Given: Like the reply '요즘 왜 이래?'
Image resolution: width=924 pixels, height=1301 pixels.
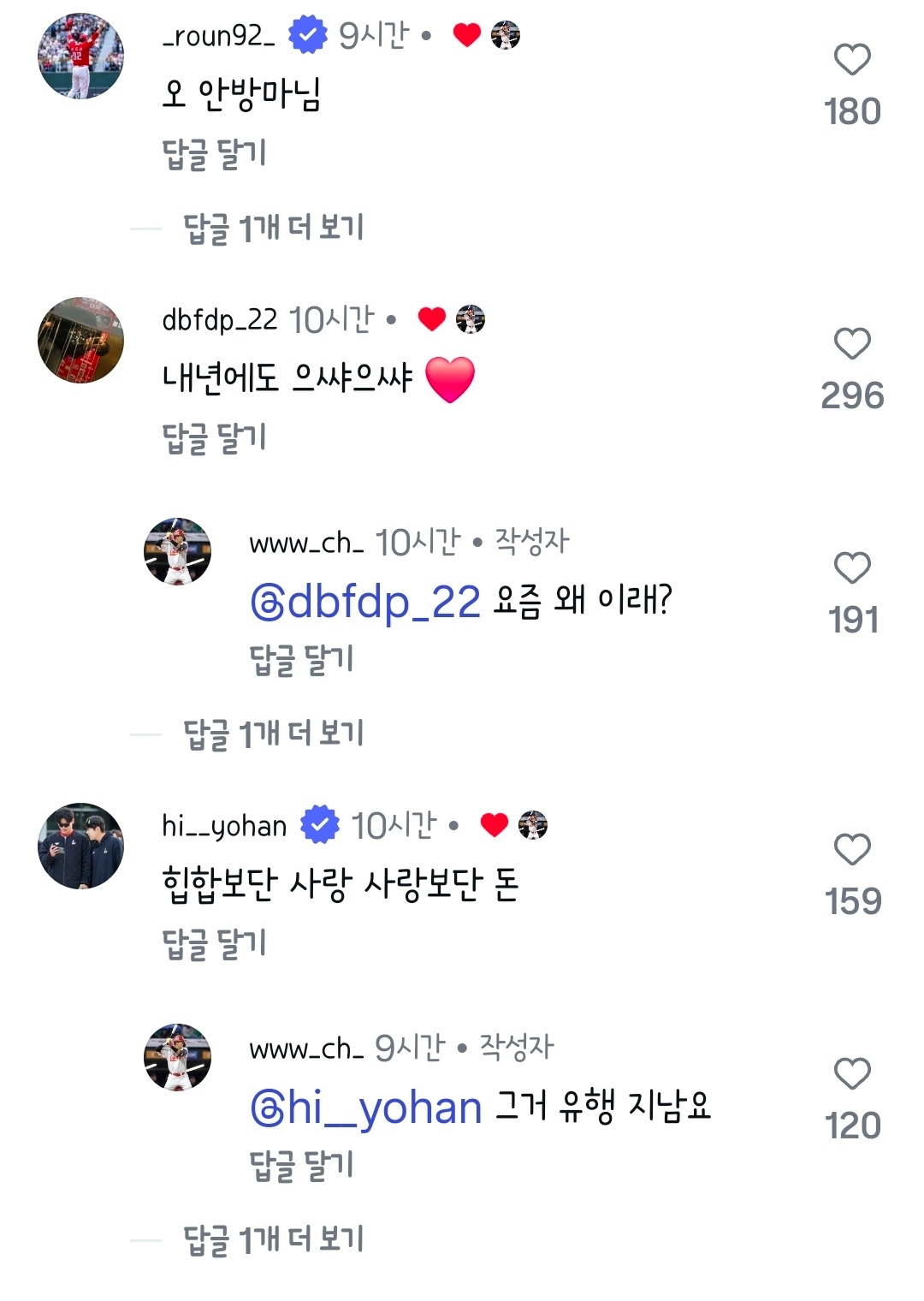Looking at the screenshot, I should [x=851, y=568].
